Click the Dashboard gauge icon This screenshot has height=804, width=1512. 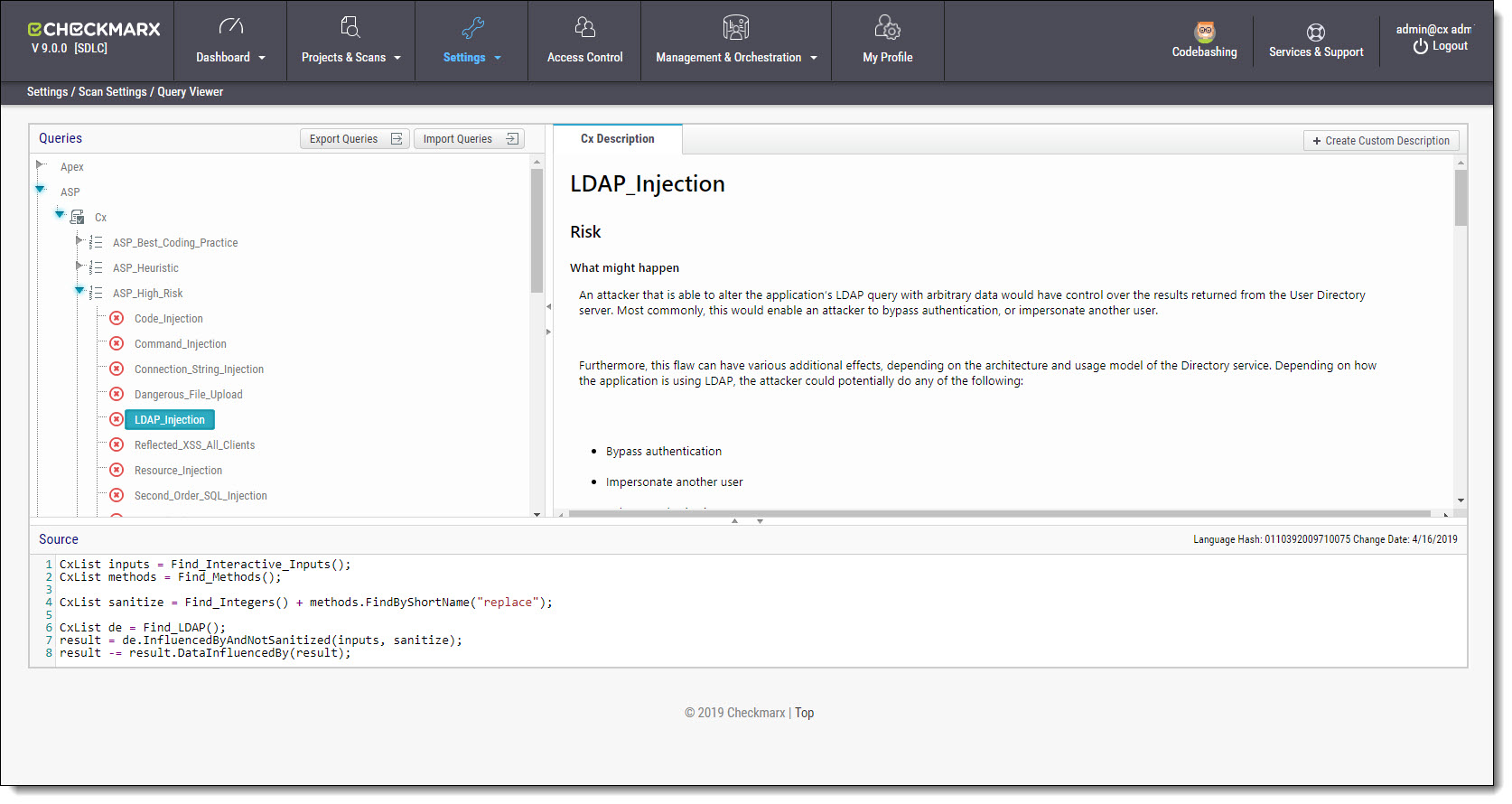coord(231,26)
